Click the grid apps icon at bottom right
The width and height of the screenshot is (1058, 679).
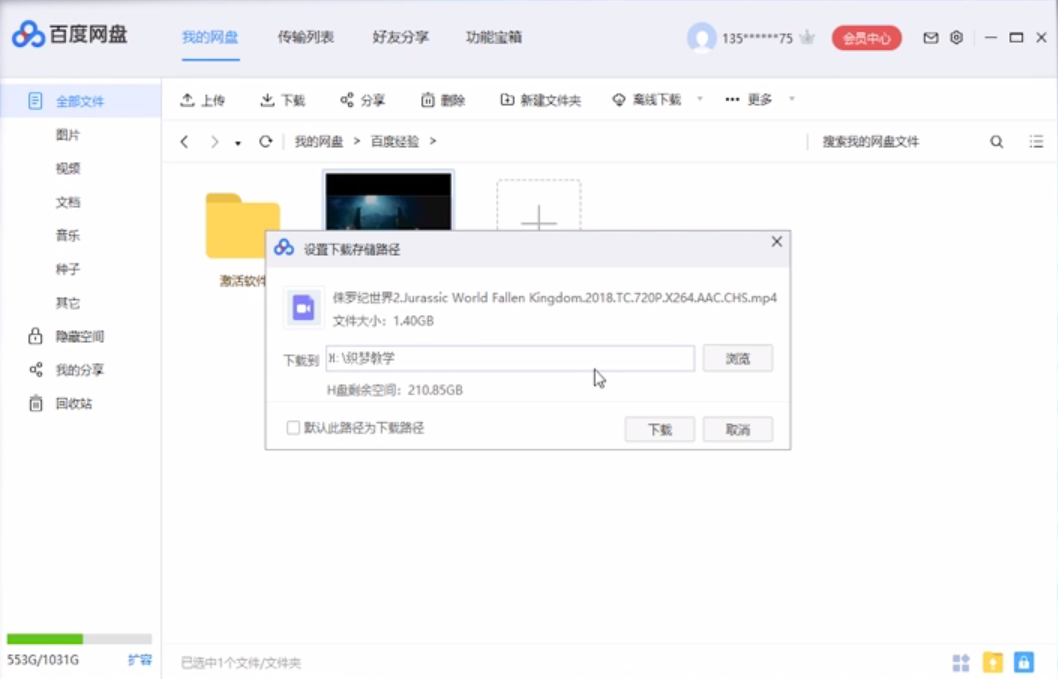[x=961, y=662]
